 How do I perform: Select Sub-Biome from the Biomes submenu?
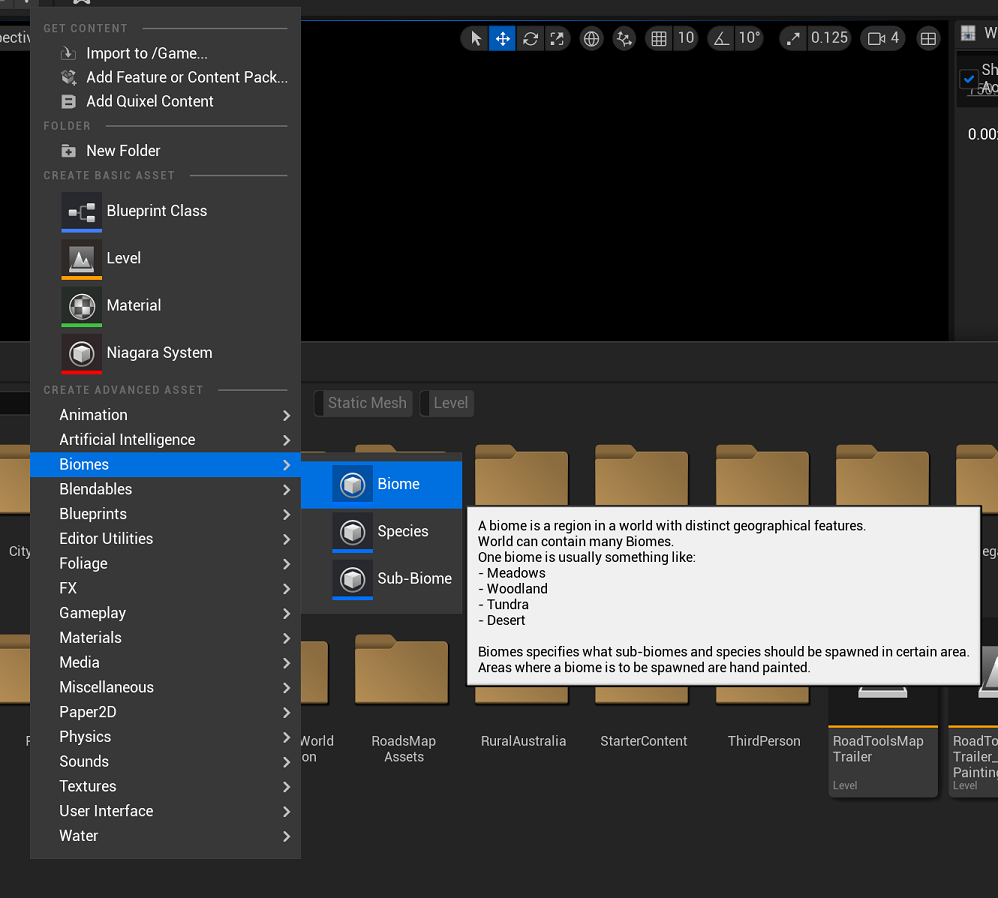pyautogui.click(x=414, y=579)
